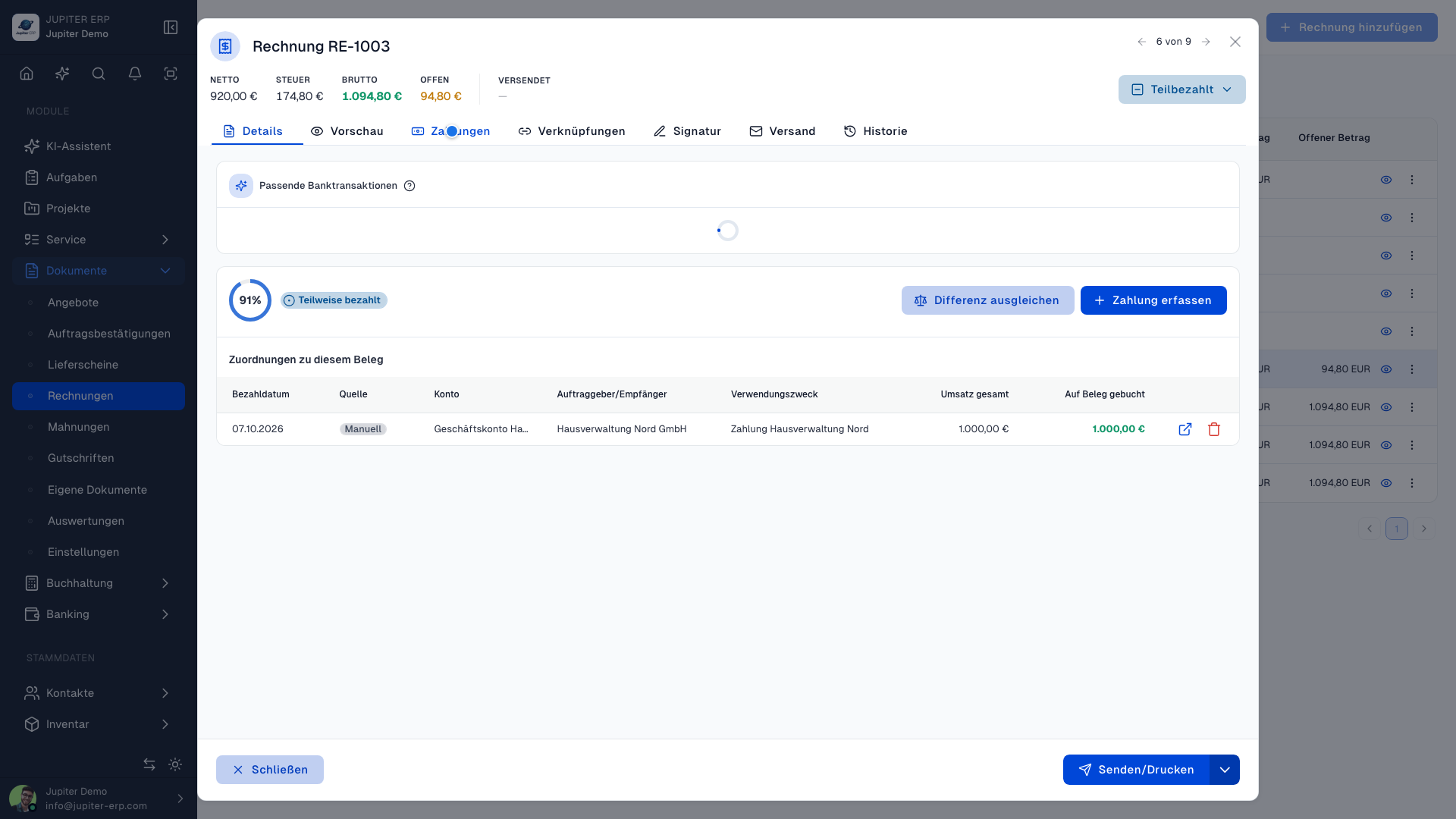Toggle eye icon in first background table row
The height and width of the screenshot is (819, 1456).
coord(1386,180)
